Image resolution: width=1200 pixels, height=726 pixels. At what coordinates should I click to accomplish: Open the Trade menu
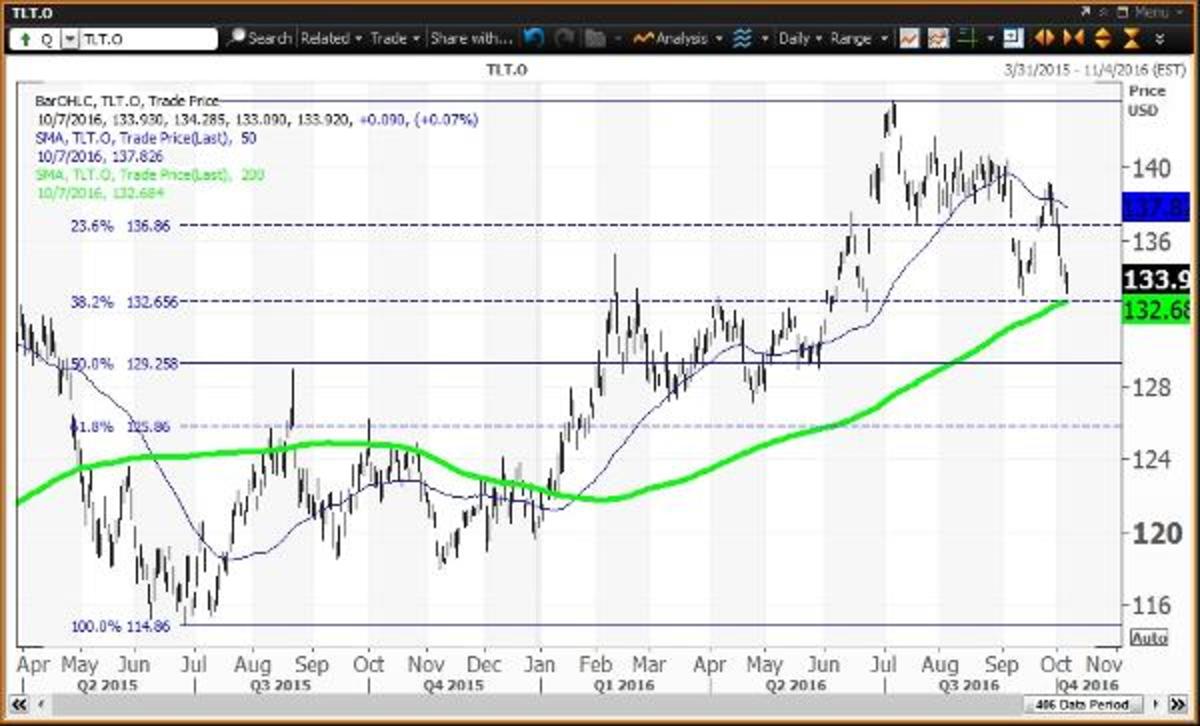point(395,38)
